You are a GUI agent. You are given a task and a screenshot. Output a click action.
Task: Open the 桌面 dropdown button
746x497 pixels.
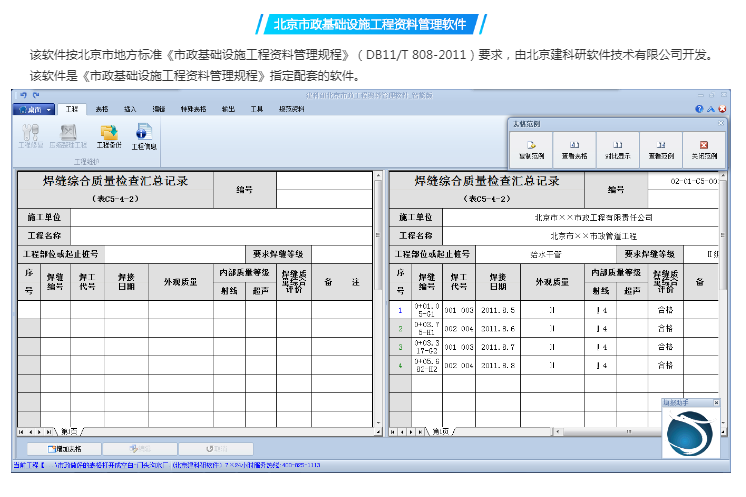click(34, 109)
